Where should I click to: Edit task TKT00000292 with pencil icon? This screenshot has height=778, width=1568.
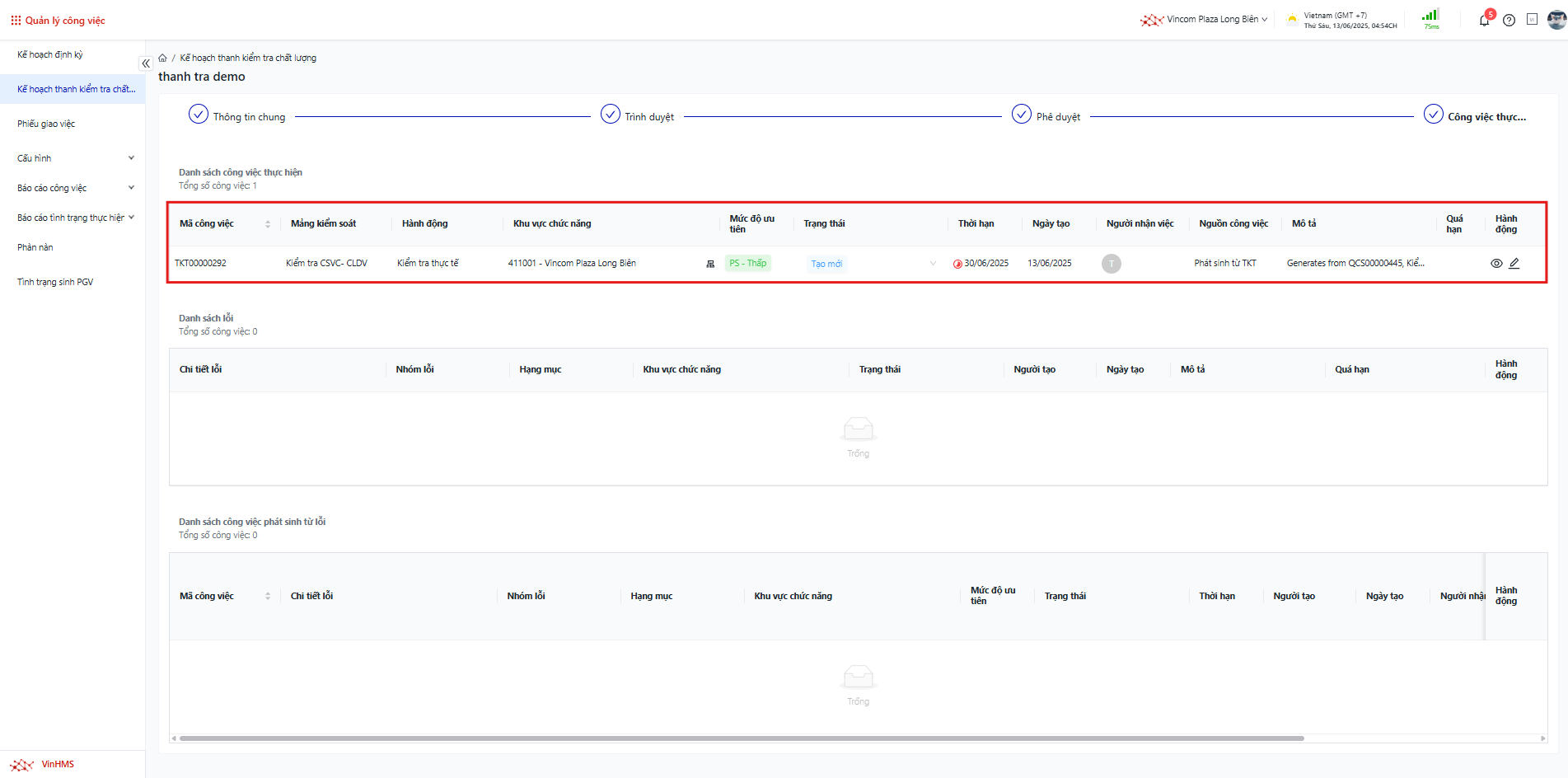[x=1514, y=264]
